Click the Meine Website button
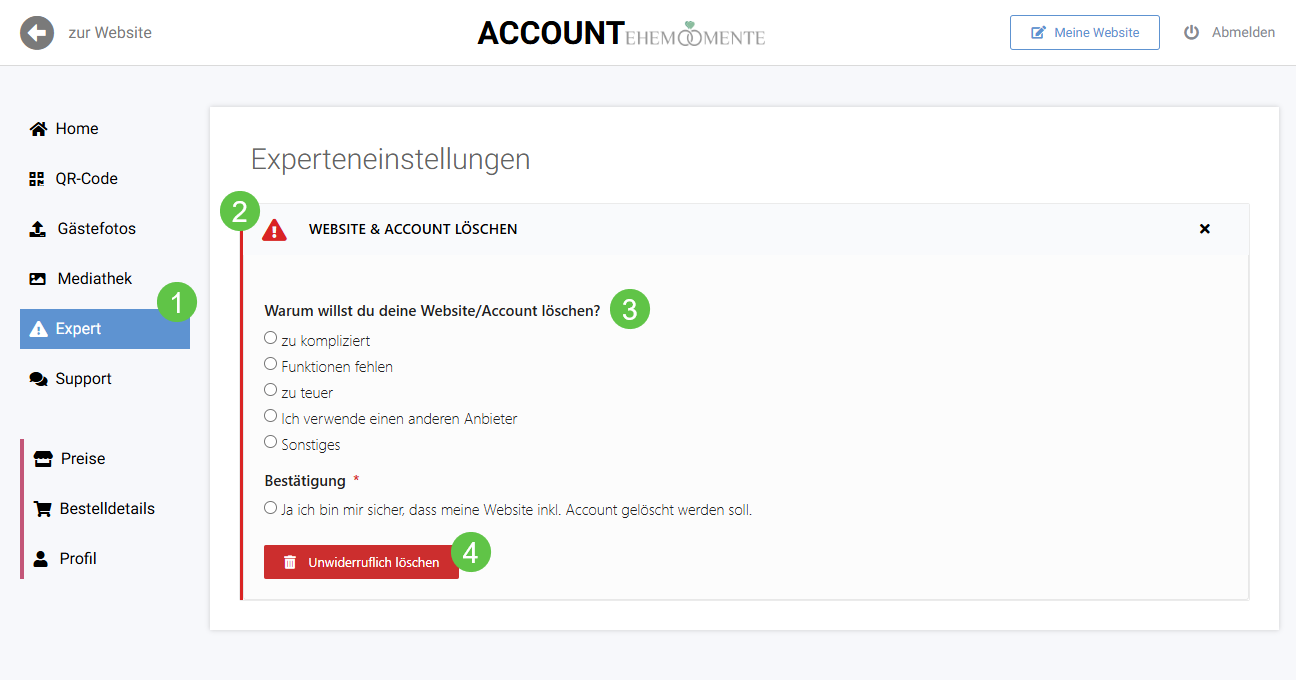Image resolution: width=1296 pixels, height=680 pixels. [1085, 32]
